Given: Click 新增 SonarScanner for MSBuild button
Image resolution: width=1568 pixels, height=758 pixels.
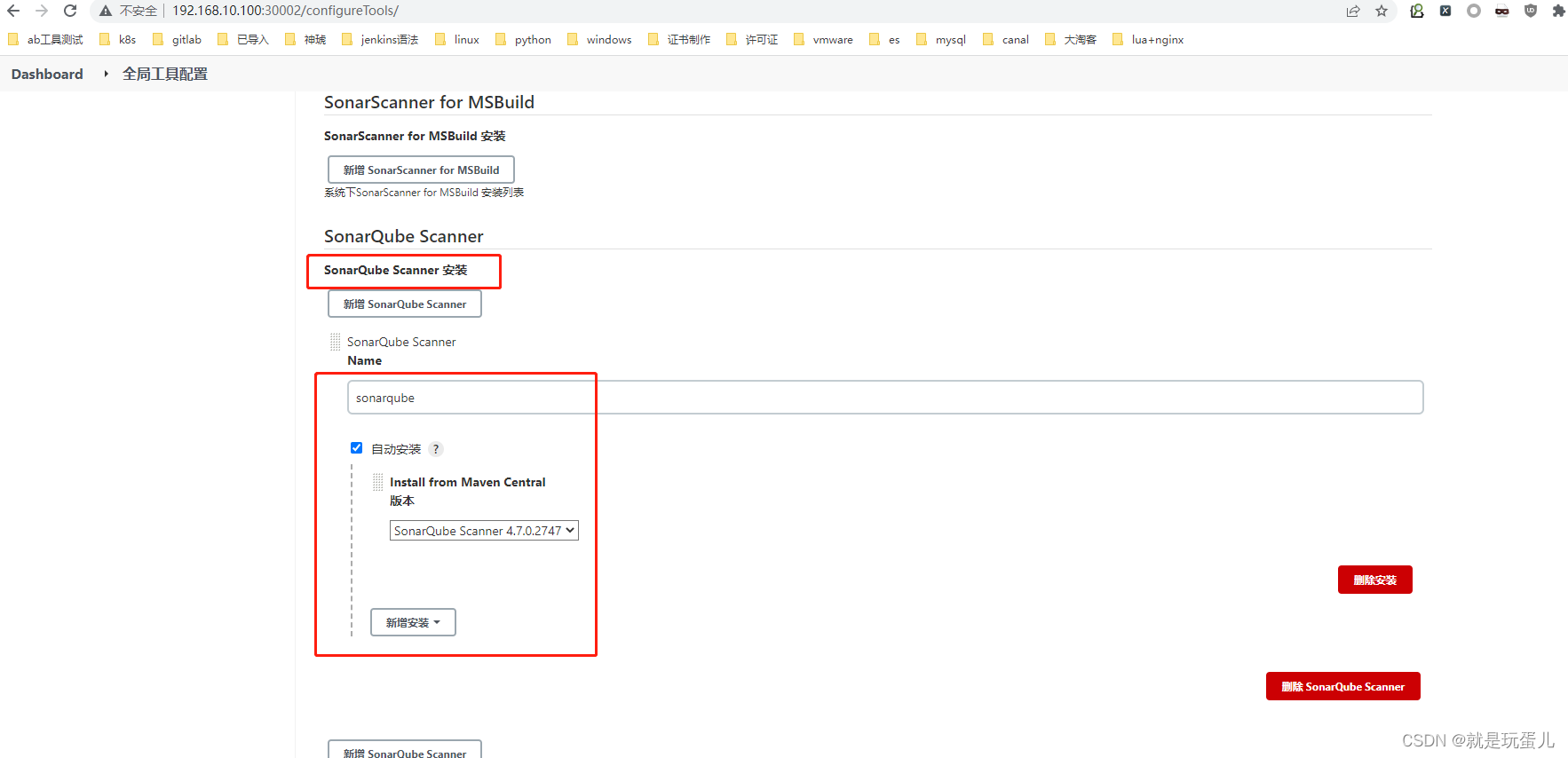Looking at the screenshot, I should (x=421, y=170).
